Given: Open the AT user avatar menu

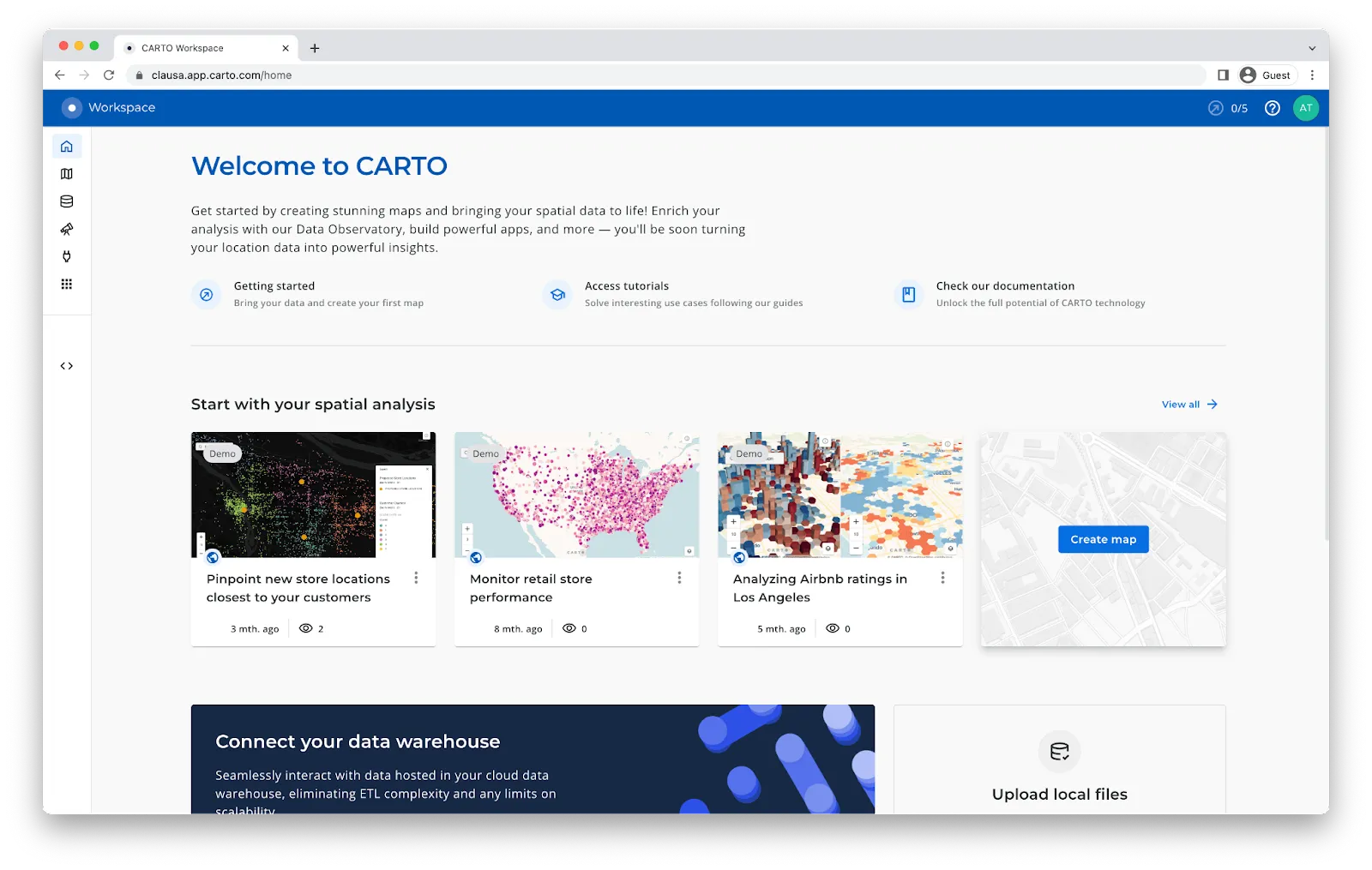Looking at the screenshot, I should (x=1305, y=108).
